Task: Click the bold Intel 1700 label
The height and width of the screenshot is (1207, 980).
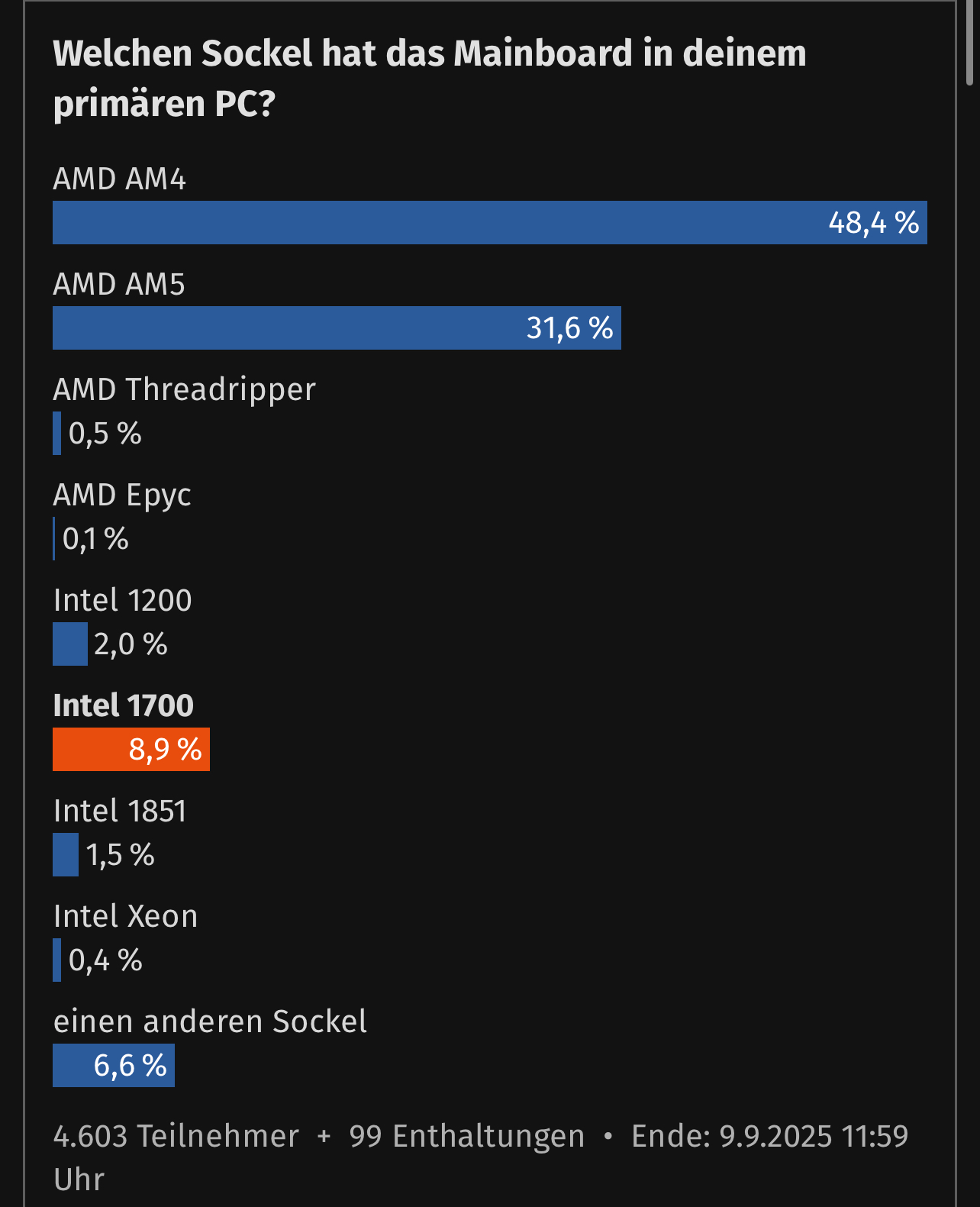Action: coord(124,705)
